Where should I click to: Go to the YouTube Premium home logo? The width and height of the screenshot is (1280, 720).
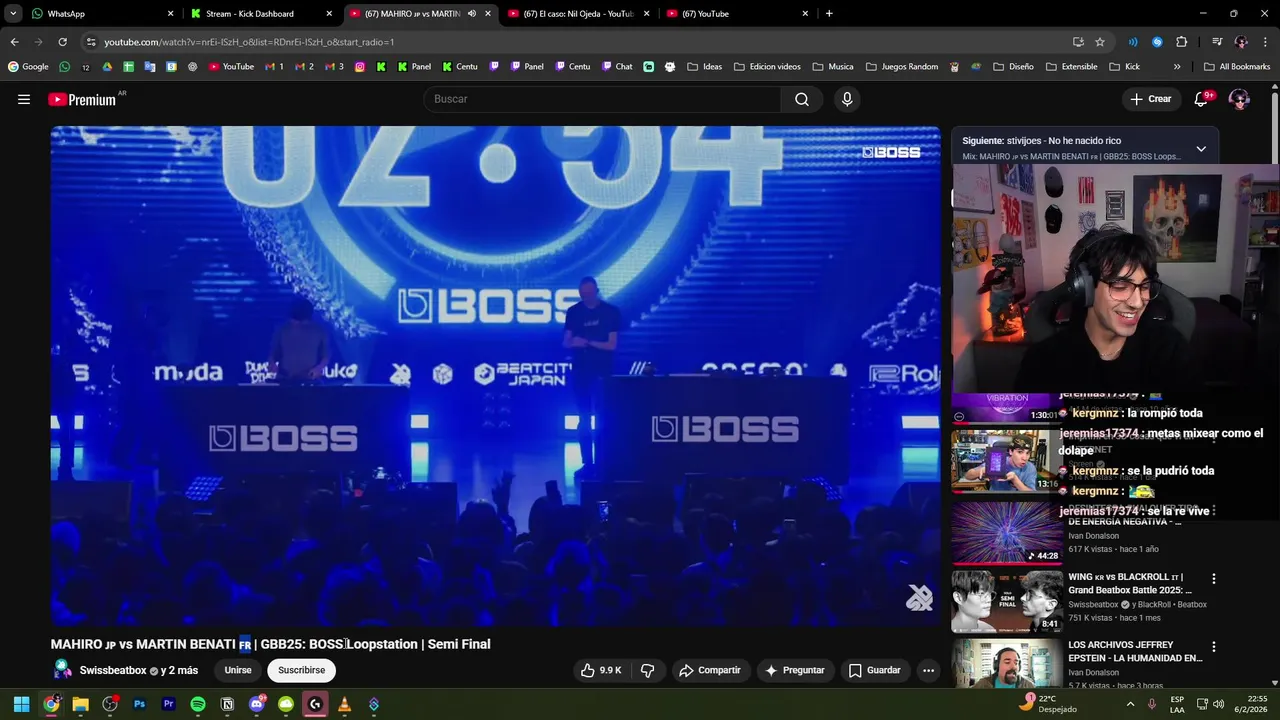(x=82, y=99)
